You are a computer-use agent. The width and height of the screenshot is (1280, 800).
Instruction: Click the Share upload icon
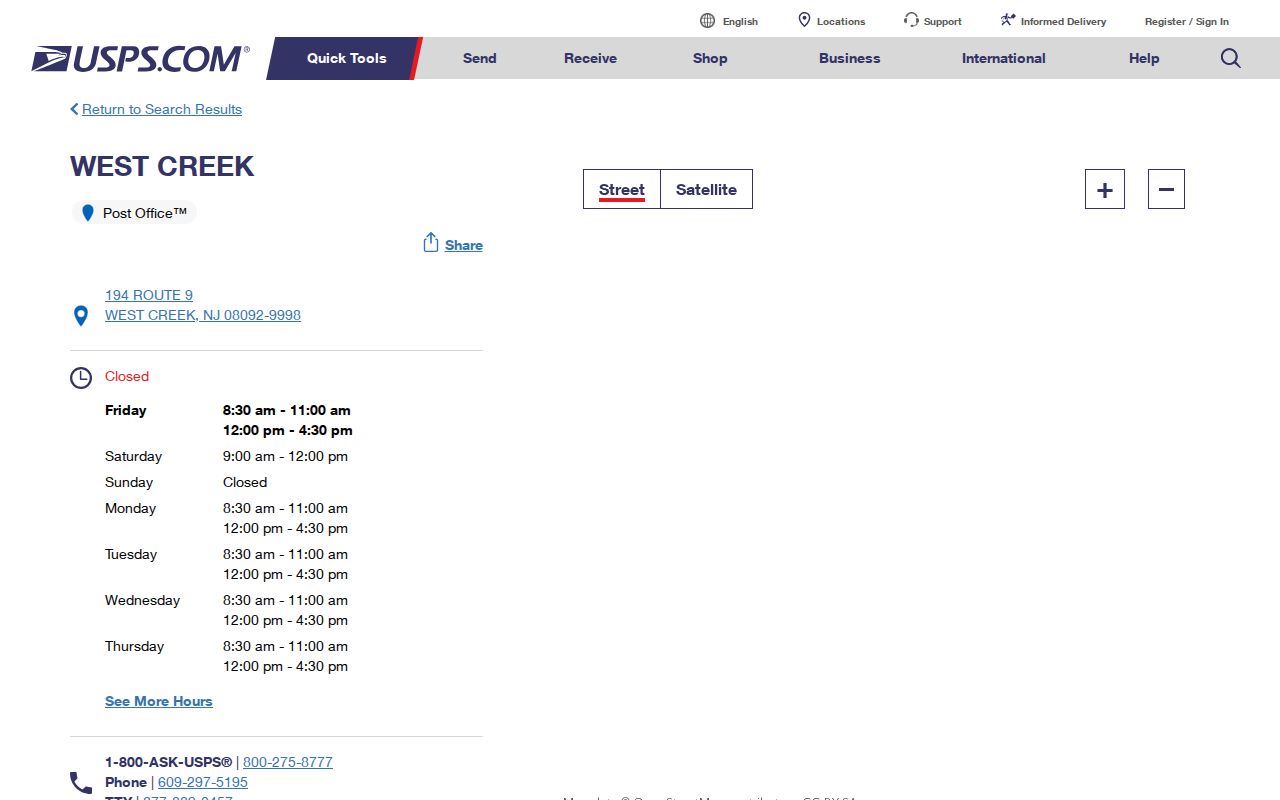pyautogui.click(x=431, y=243)
